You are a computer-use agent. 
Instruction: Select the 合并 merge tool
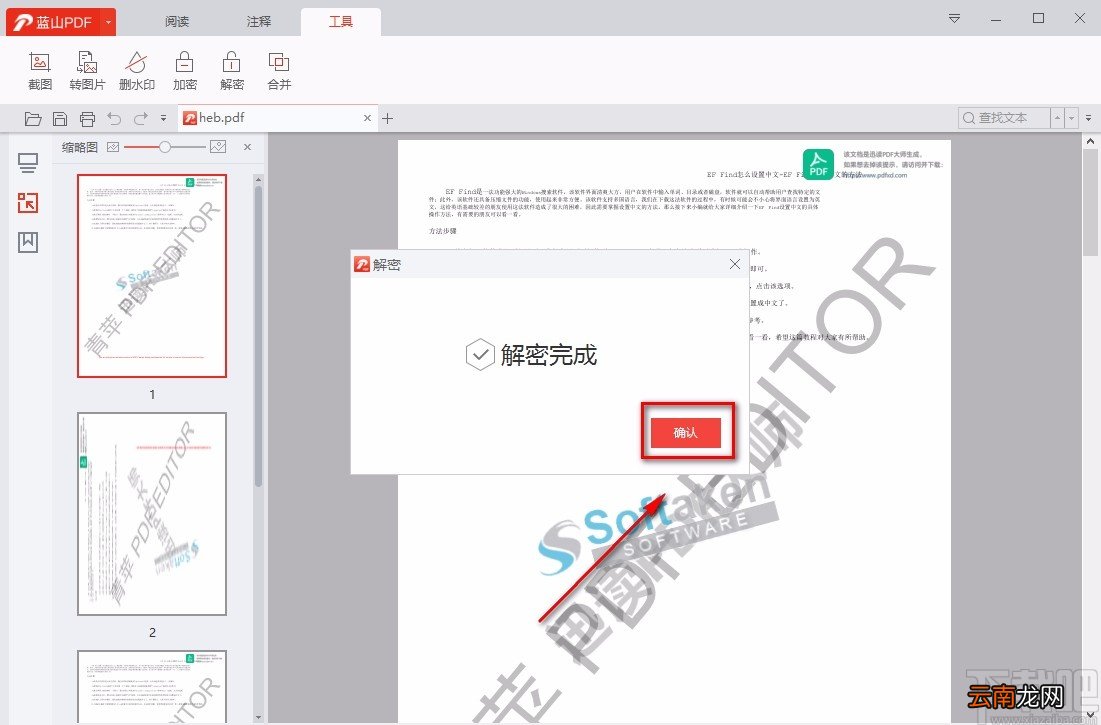point(279,71)
